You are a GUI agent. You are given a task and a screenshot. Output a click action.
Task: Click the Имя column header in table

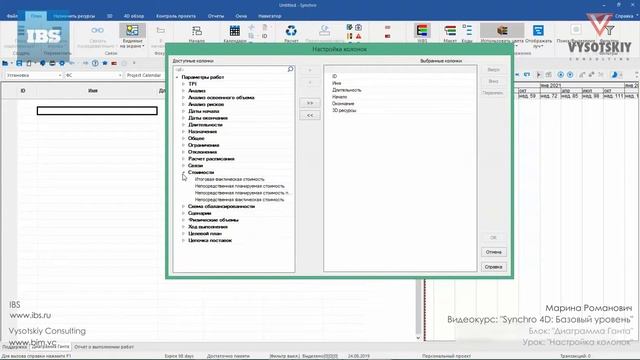(93, 91)
